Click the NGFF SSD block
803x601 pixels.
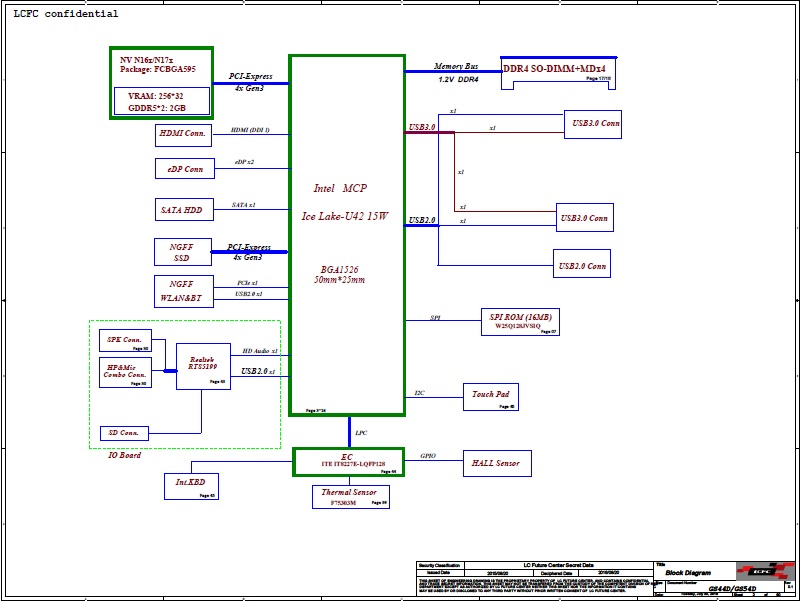(183, 252)
